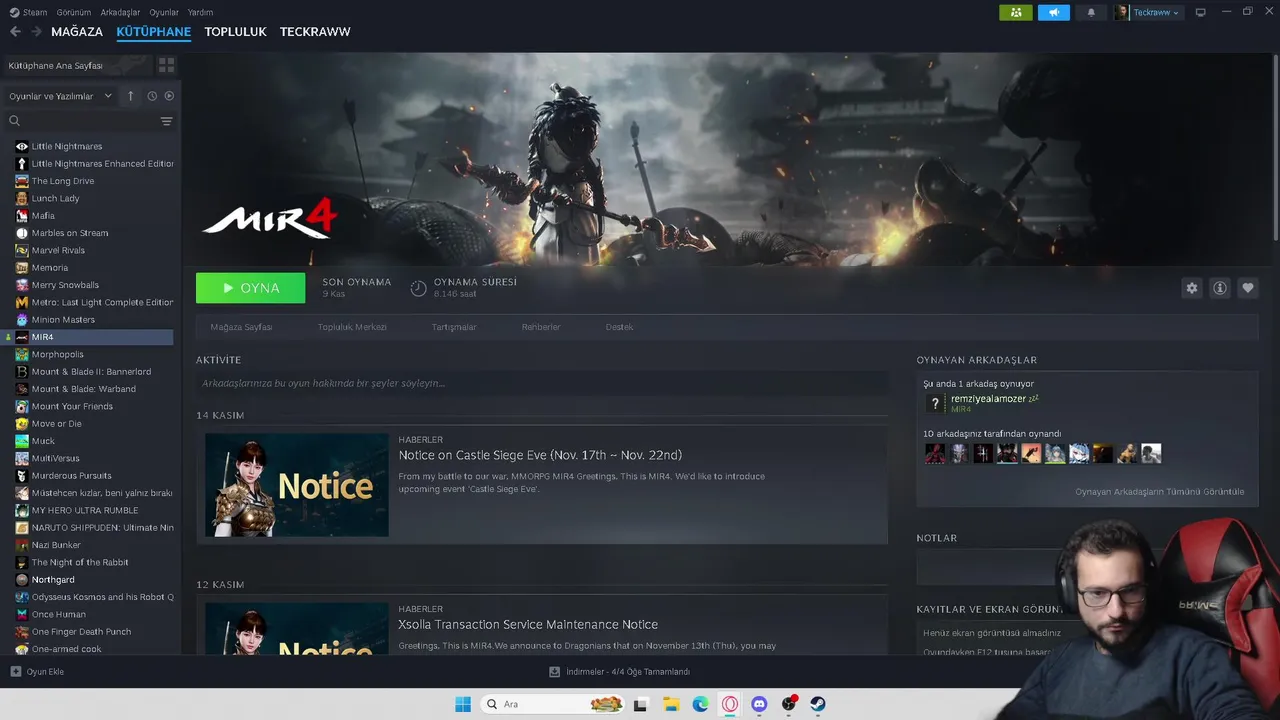This screenshot has height=720, width=1280.
Task: Select The Long Drive in the list
Action: pyautogui.click(x=63, y=181)
